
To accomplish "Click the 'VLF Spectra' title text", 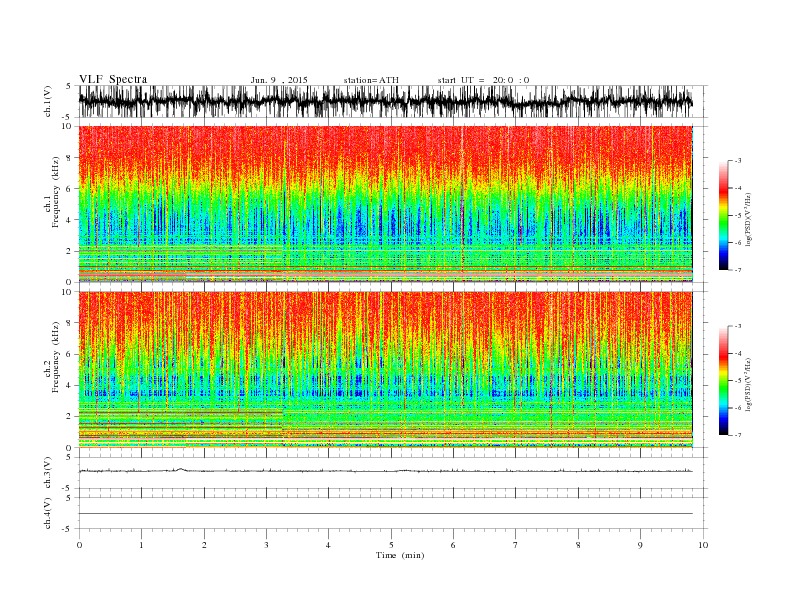I will (x=113, y=79).
